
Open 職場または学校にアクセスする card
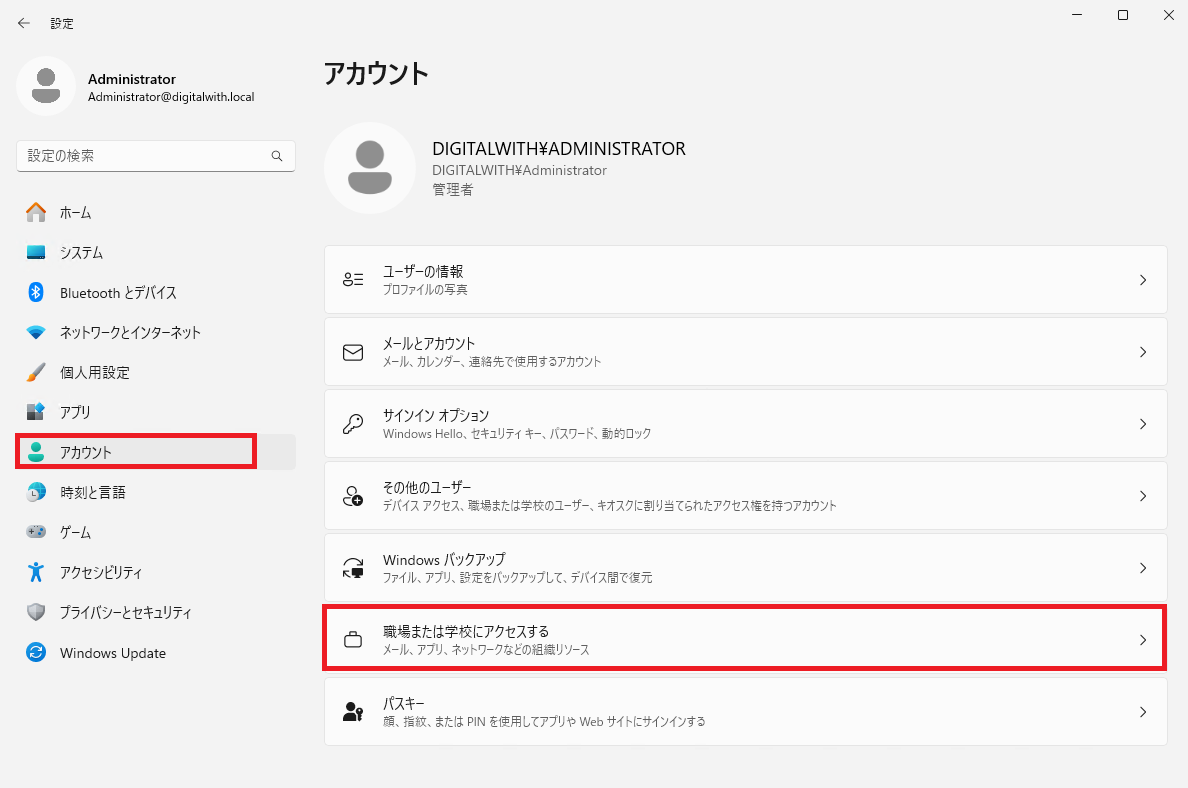[746, 639]
